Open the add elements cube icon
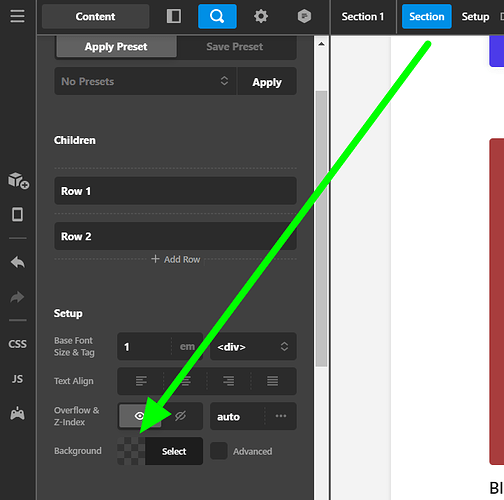This screenshot has height=500, width=504. click(x=18, y=181)
